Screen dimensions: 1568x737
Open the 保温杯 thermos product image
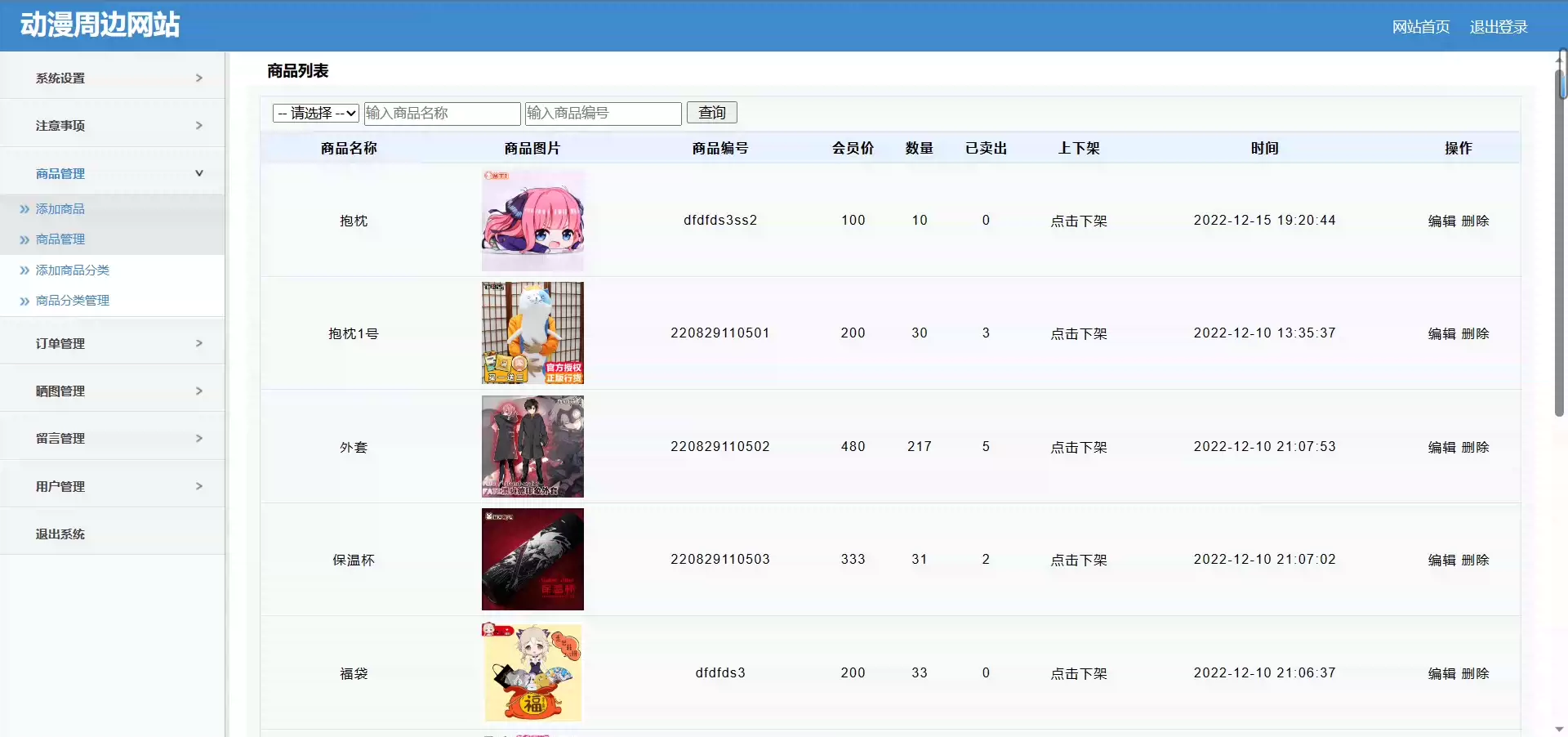[x=532, y=559]
